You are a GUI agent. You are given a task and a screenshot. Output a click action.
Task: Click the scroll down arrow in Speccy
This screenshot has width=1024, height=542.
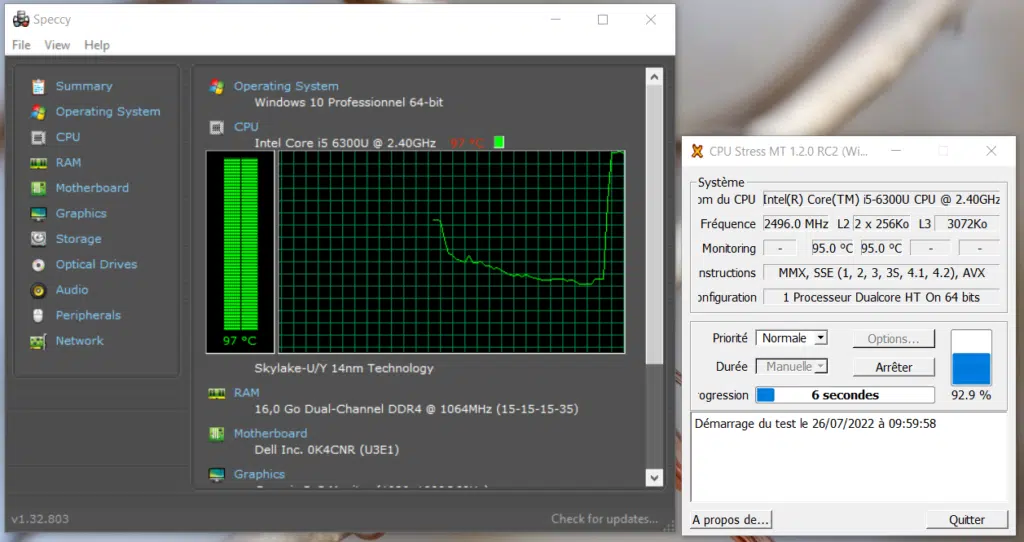coord(654,477)
